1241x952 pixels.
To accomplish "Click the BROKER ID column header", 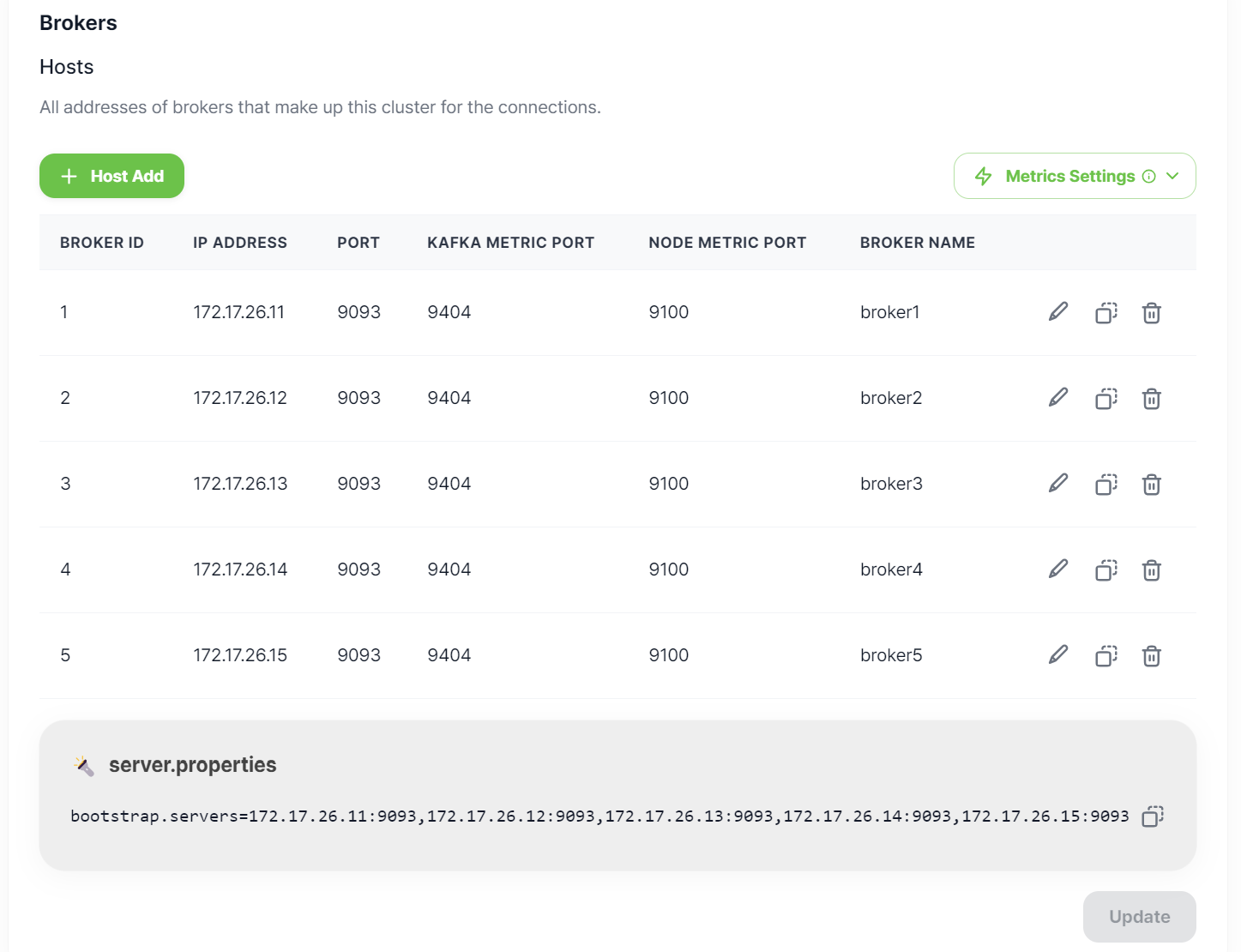I will [x=102, y=243].
